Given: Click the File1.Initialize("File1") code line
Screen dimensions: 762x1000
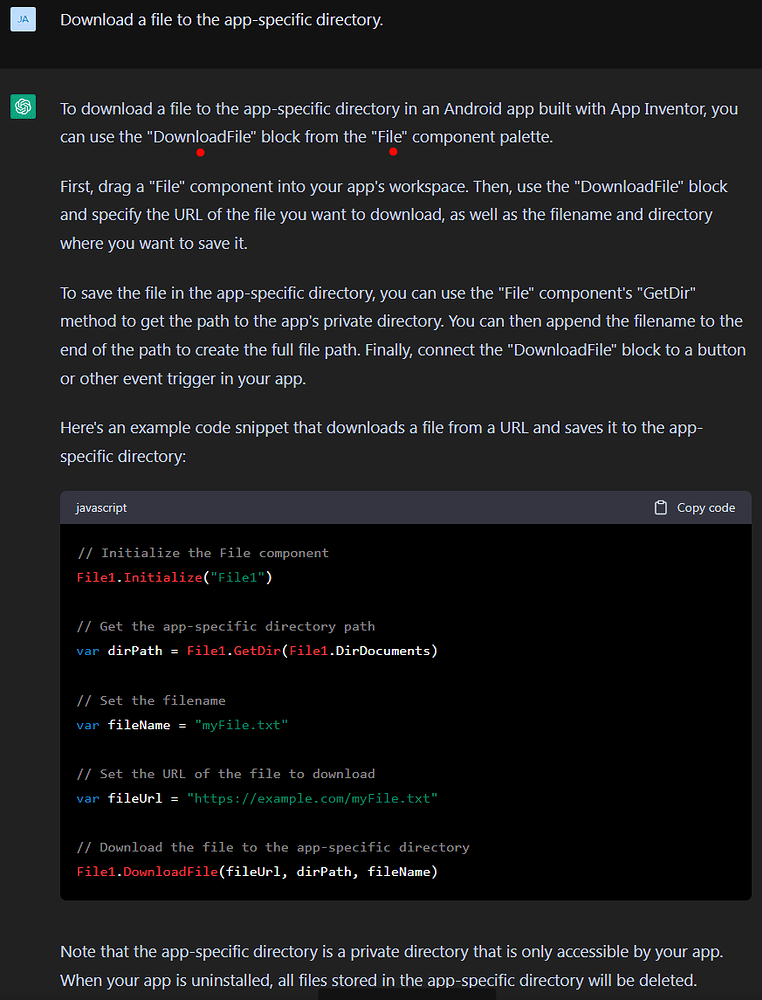Looking at the screenshot, I should (x=174, y=577).
